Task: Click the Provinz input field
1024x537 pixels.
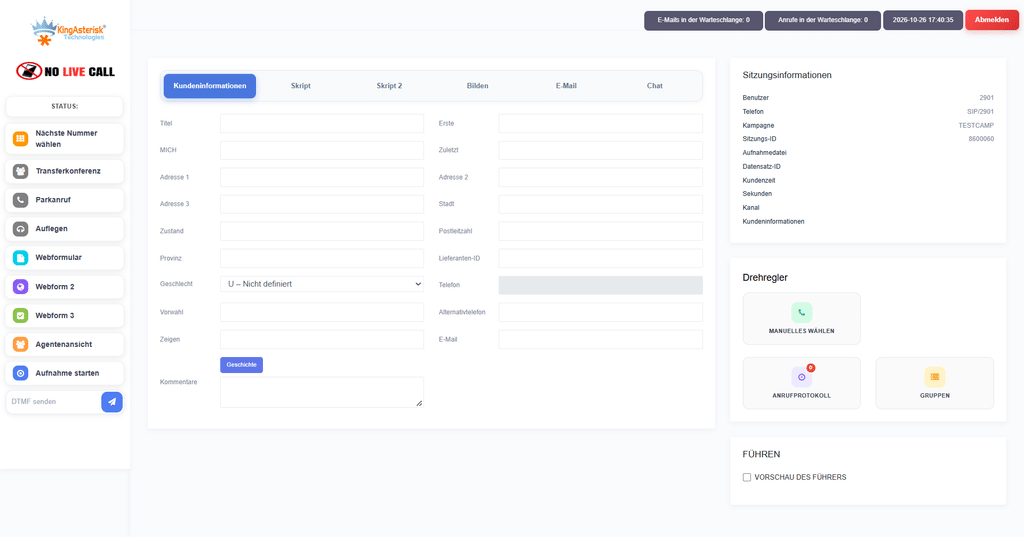Action: (321, 258)
